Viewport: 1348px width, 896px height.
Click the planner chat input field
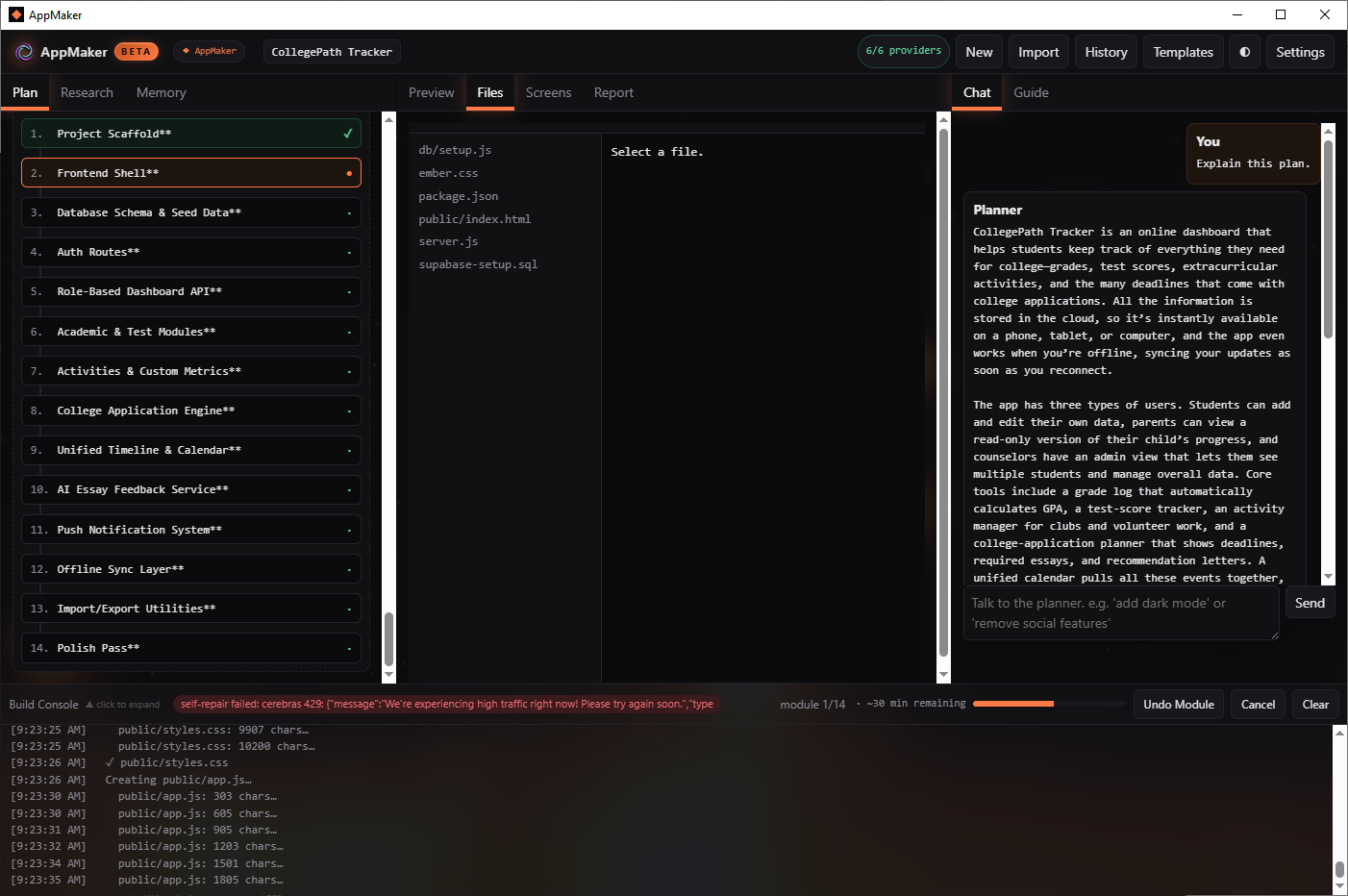pyautogui.click(x=1121, y=613)
